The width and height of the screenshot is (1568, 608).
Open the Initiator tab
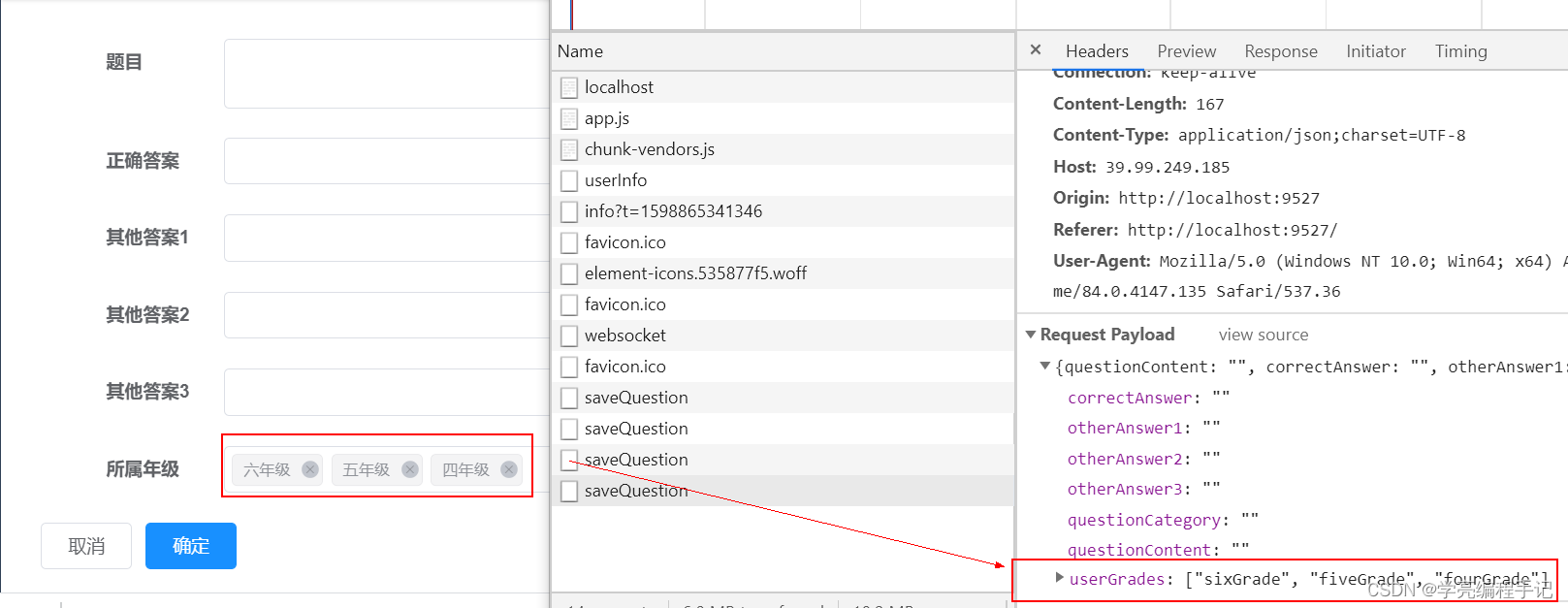click(1376, 51)
